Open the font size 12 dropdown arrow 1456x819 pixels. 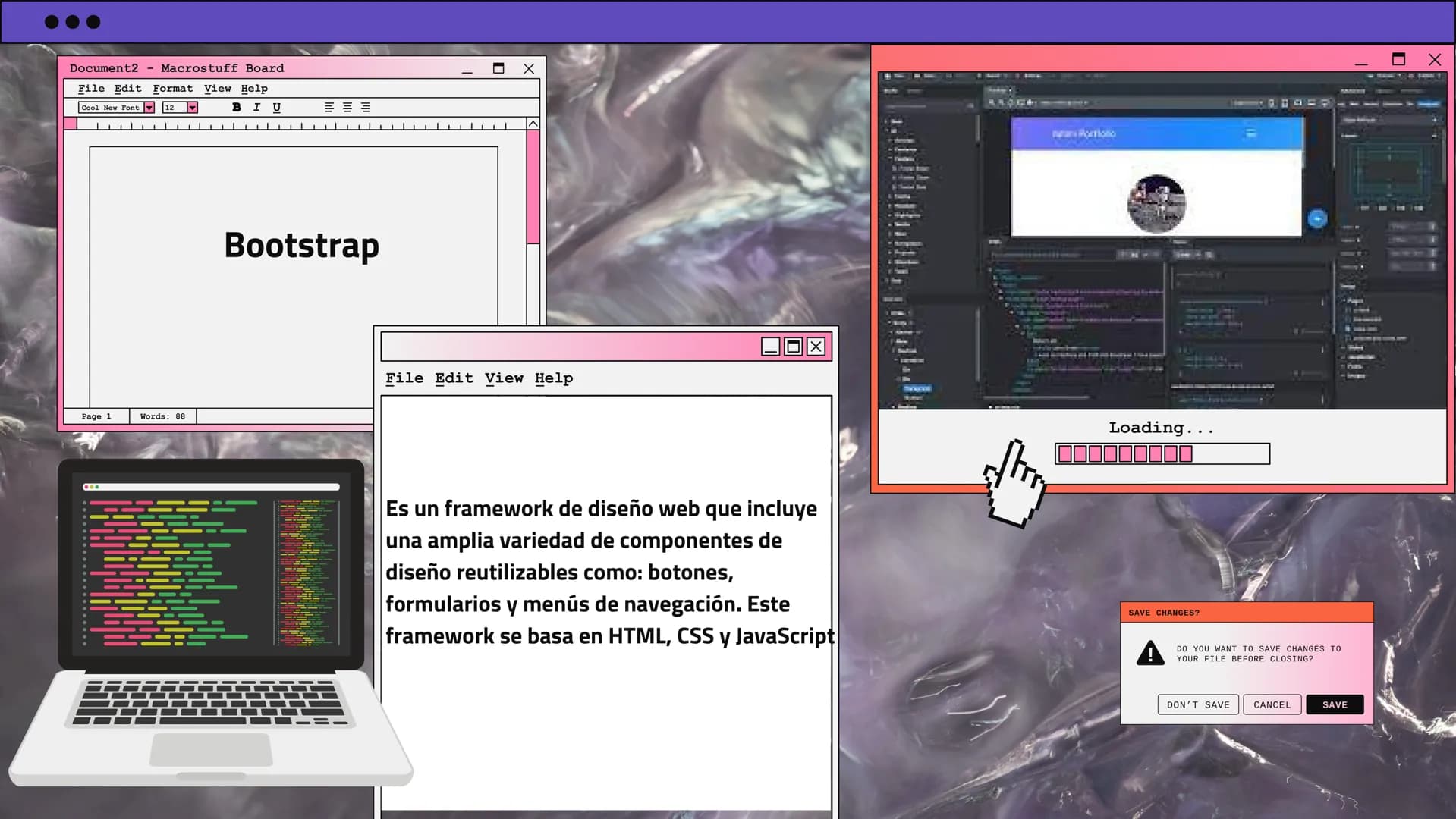pos(193,108)
